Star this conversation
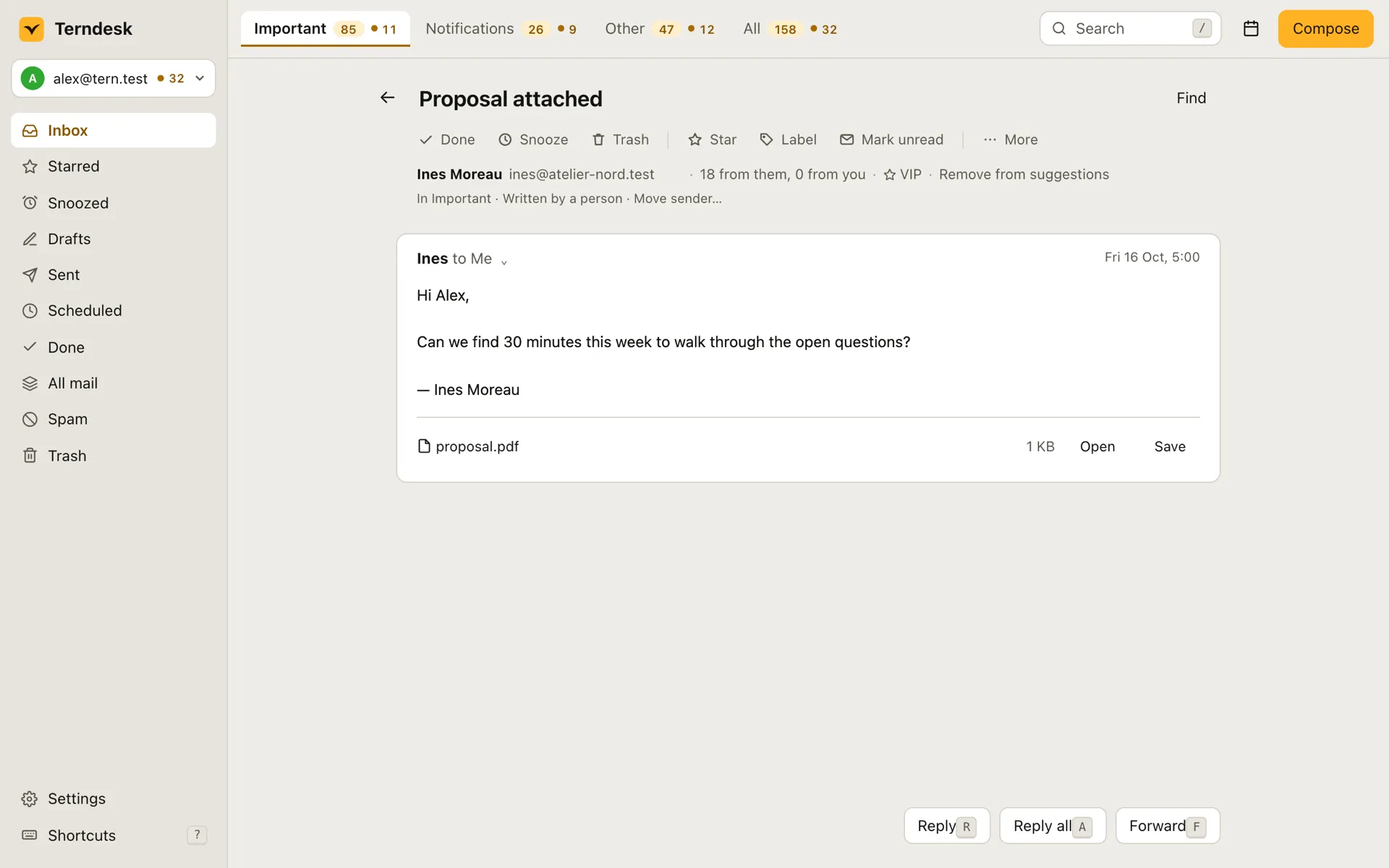 point(712,140)
